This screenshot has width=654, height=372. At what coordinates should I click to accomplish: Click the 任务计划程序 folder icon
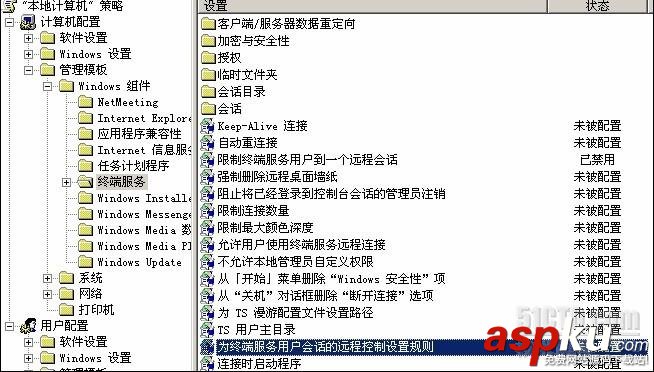86,166
